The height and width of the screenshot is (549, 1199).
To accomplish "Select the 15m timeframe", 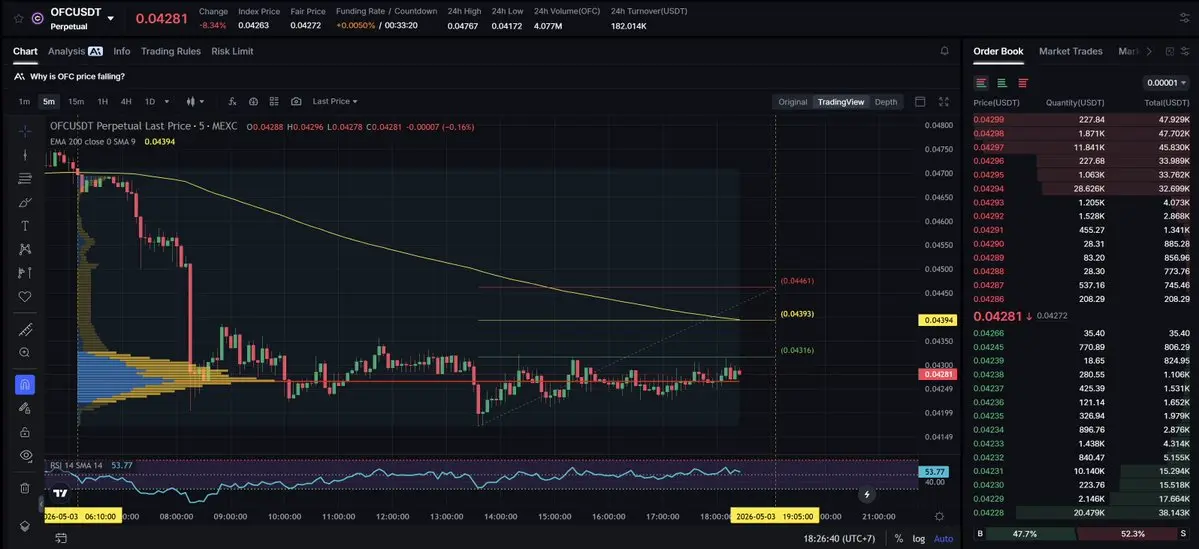I will [76, 102].
